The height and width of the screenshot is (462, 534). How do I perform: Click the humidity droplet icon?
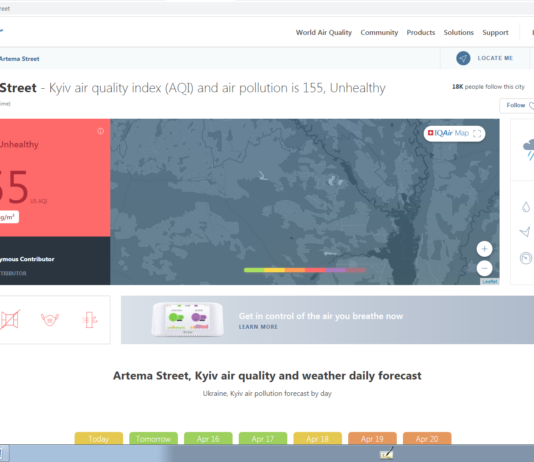[526, 207]
